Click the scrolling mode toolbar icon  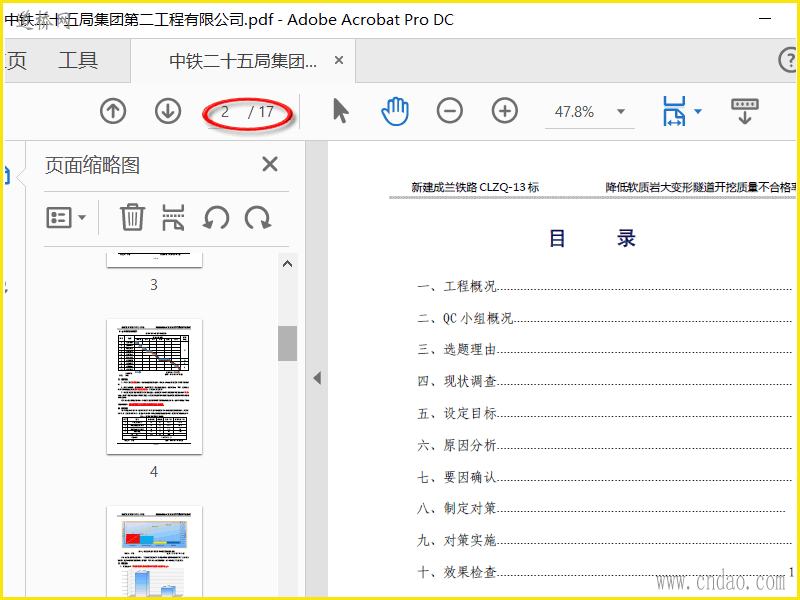coord(744,111)
